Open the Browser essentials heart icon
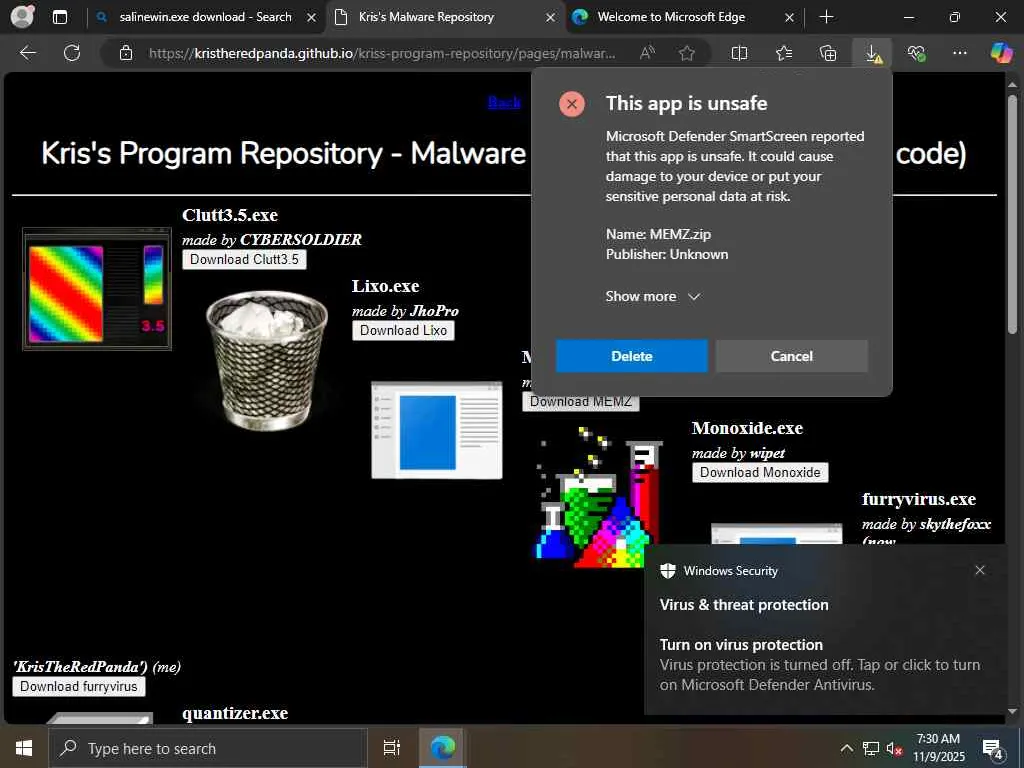The height and width of the screenshot is (768, 1024). pos(916,53)
